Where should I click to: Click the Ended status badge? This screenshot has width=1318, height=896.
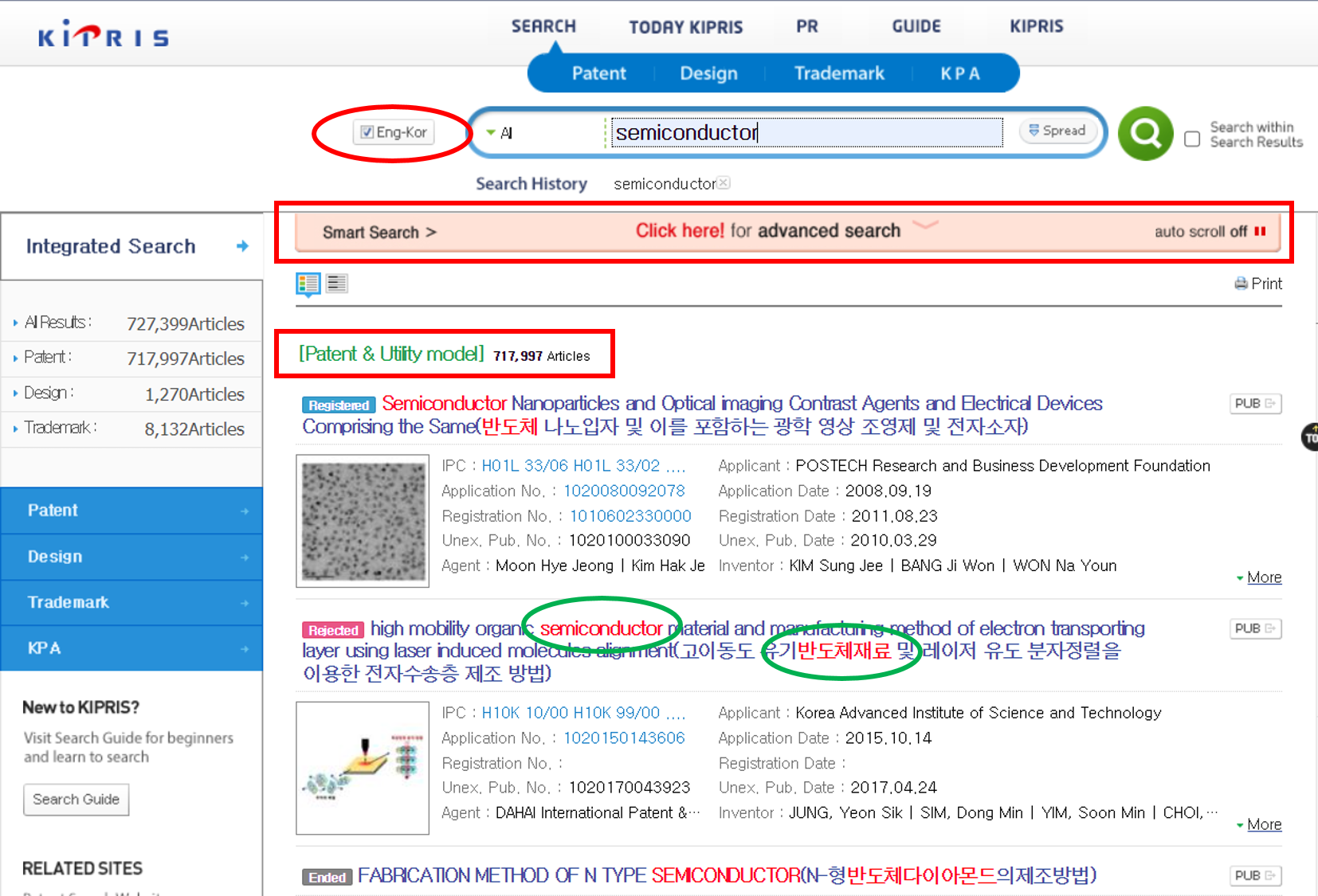(x=328, y=877)
